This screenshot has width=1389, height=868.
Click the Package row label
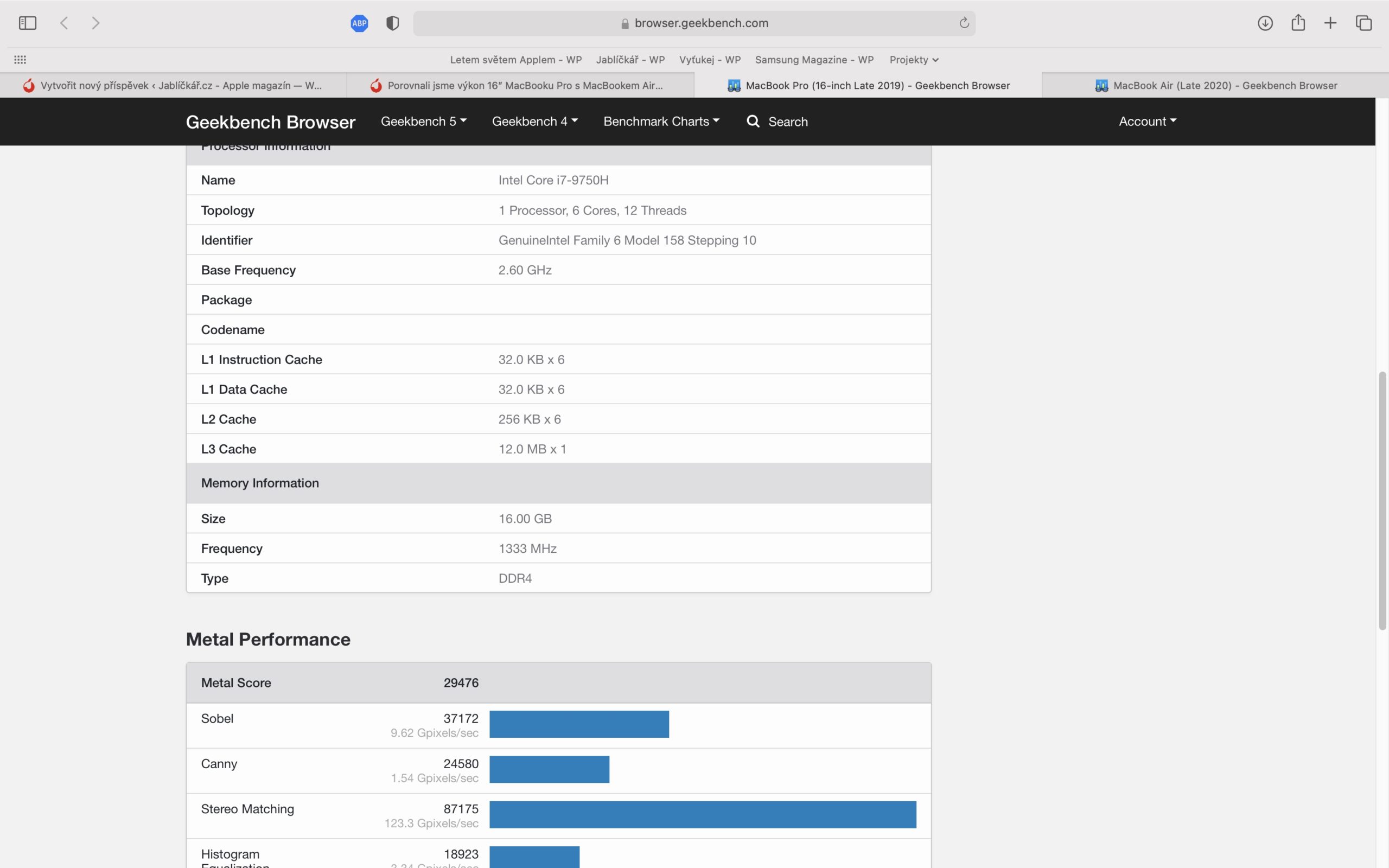(226, 299)
